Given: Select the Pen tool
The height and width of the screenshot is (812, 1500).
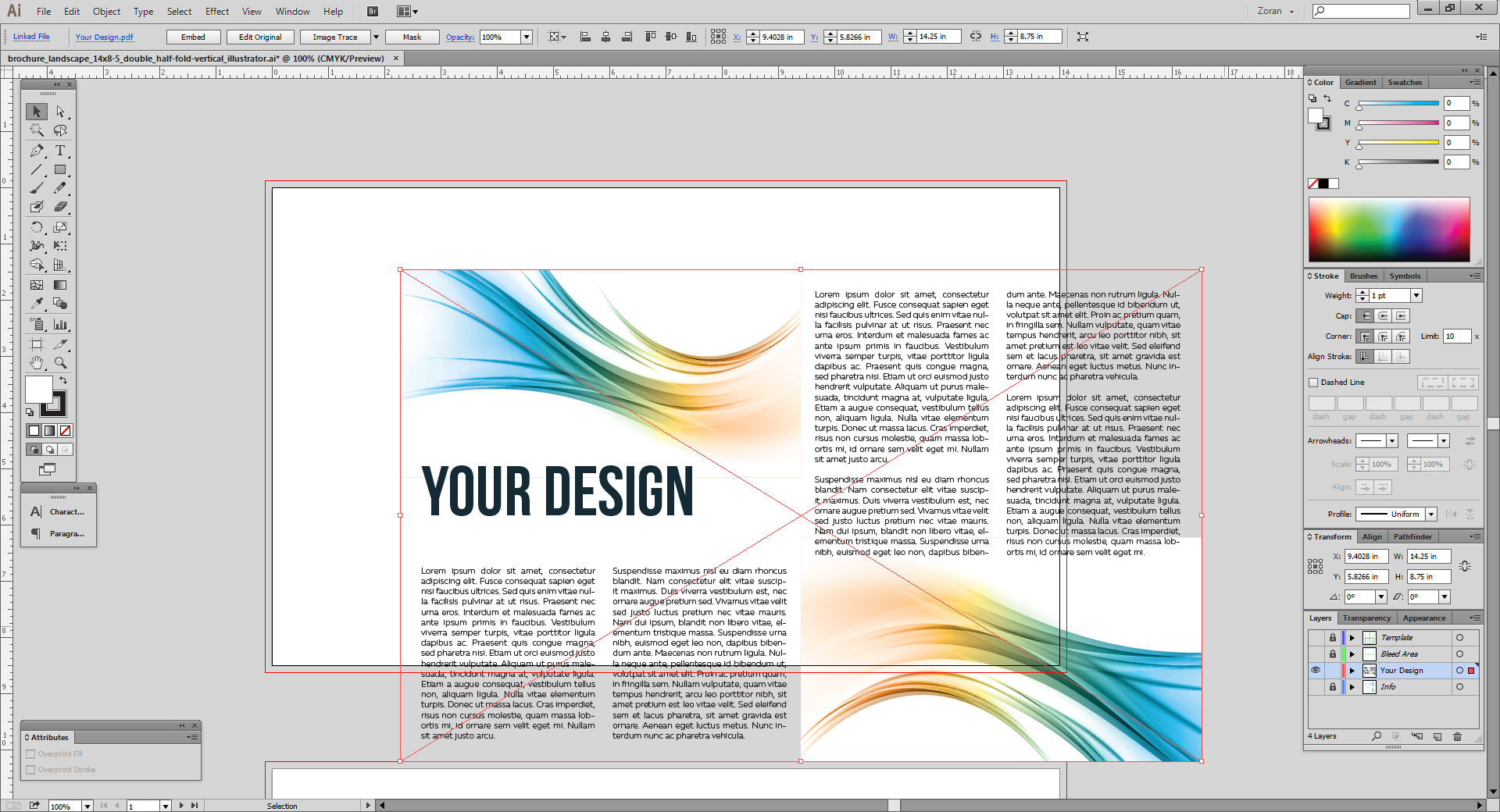Looking at the screenshot, I should (x=36, y=151).
